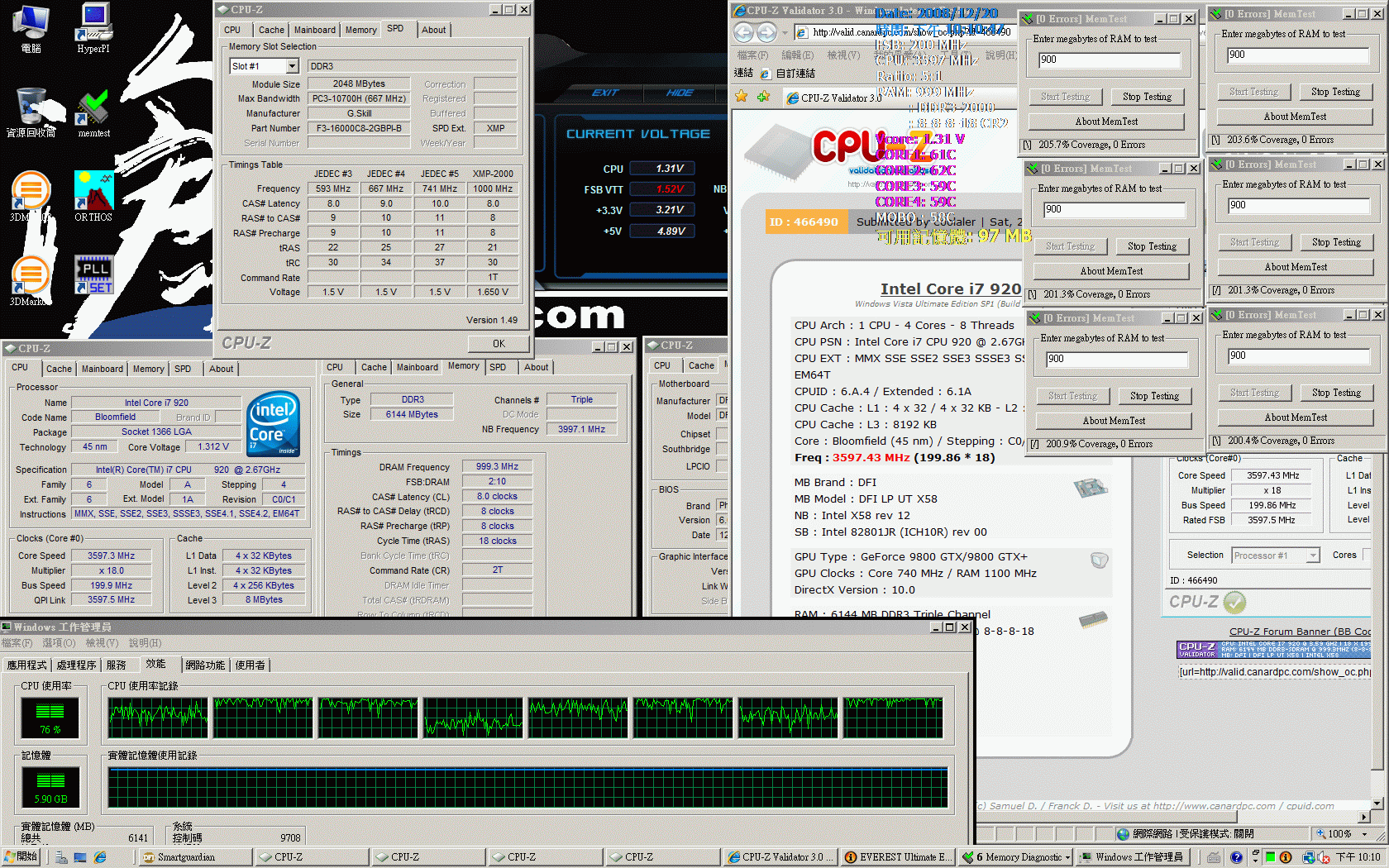The width and height of the screenshot is (1389, 868).
Task: Click the yellow Favorites star icon
Action: pos(742,97)
